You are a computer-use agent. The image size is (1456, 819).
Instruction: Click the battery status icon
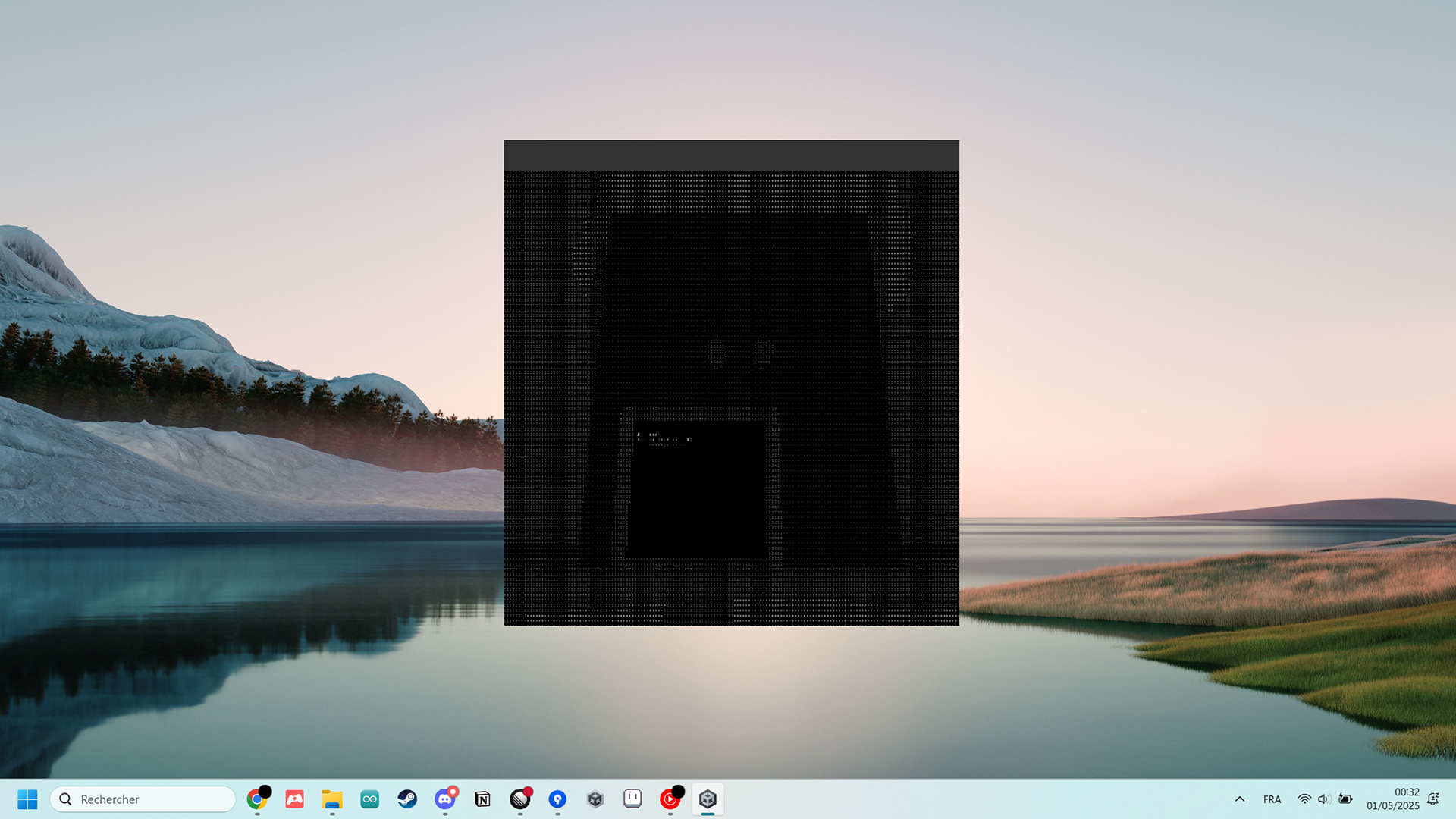[1345, 799]
